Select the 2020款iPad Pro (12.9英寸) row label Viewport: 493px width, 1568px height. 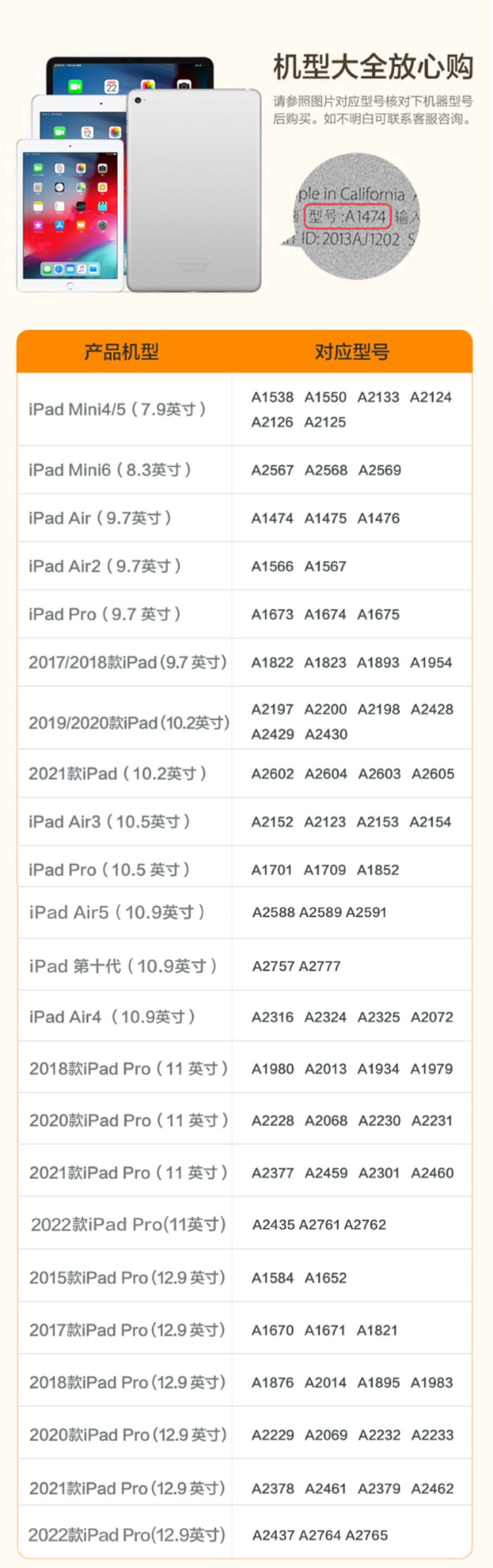[x=128, y=1435]
